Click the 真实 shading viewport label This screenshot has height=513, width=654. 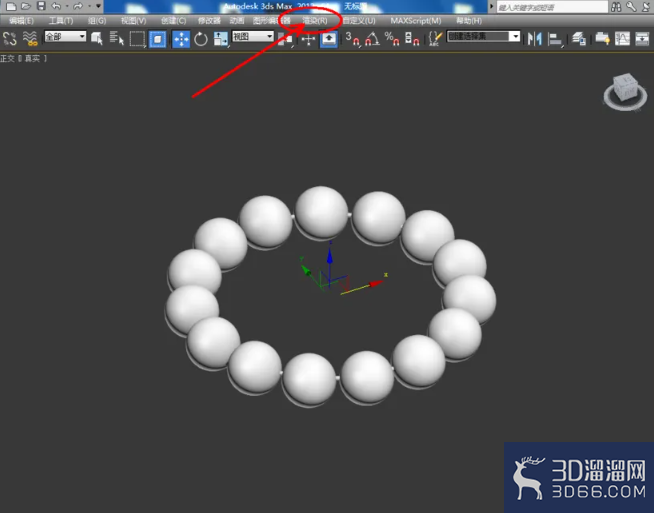click(x=32, y=58)
